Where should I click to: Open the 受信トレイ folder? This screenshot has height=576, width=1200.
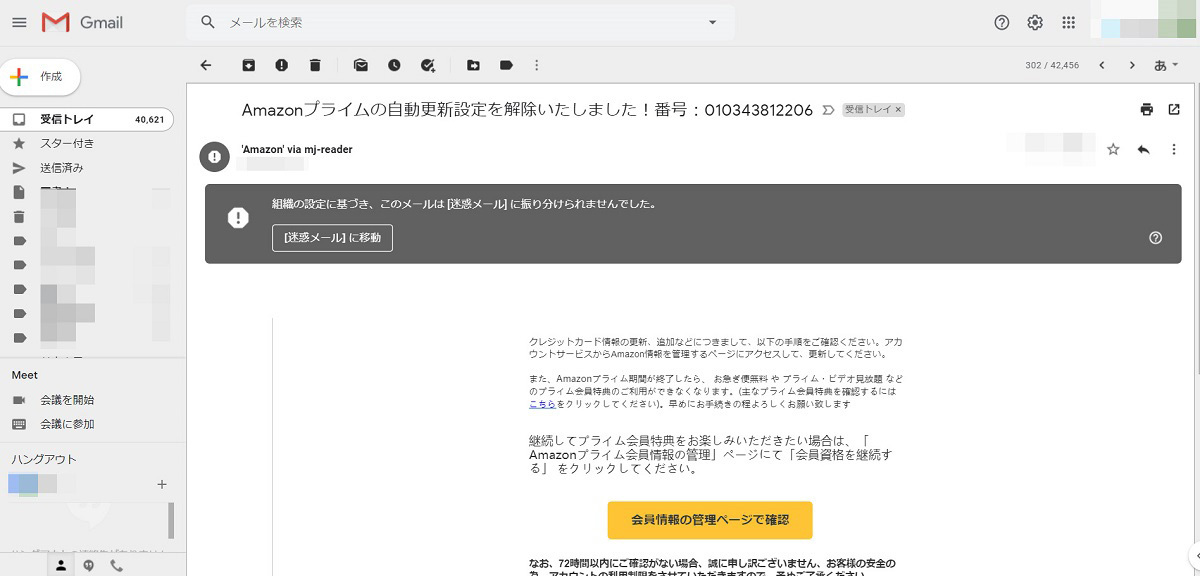(x=87, y=119)
